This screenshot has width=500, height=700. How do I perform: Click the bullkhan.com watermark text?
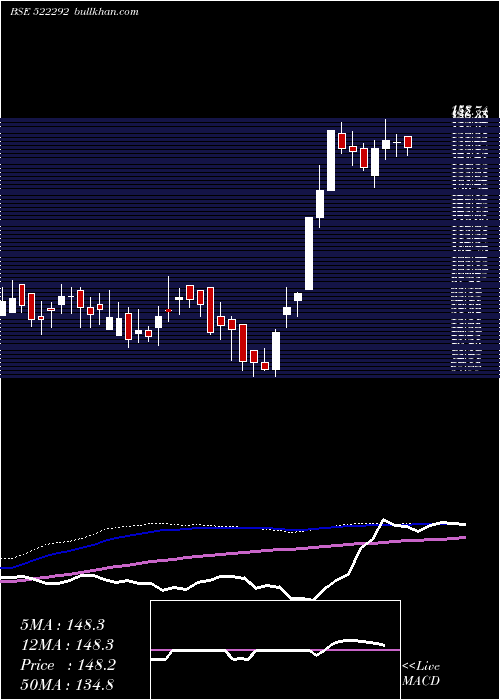[105, 12]
